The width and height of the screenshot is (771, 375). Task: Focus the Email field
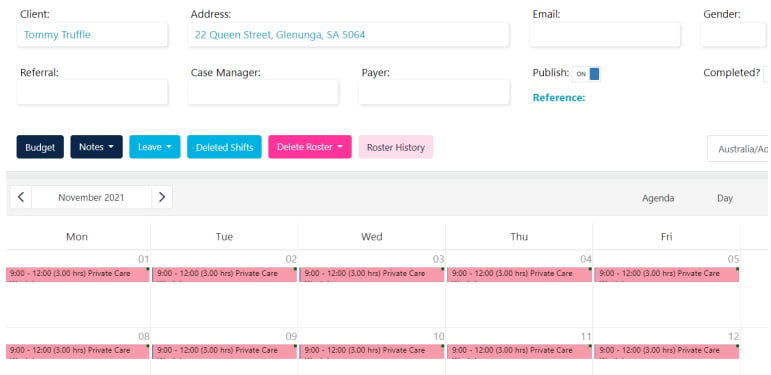pos(605,35)
